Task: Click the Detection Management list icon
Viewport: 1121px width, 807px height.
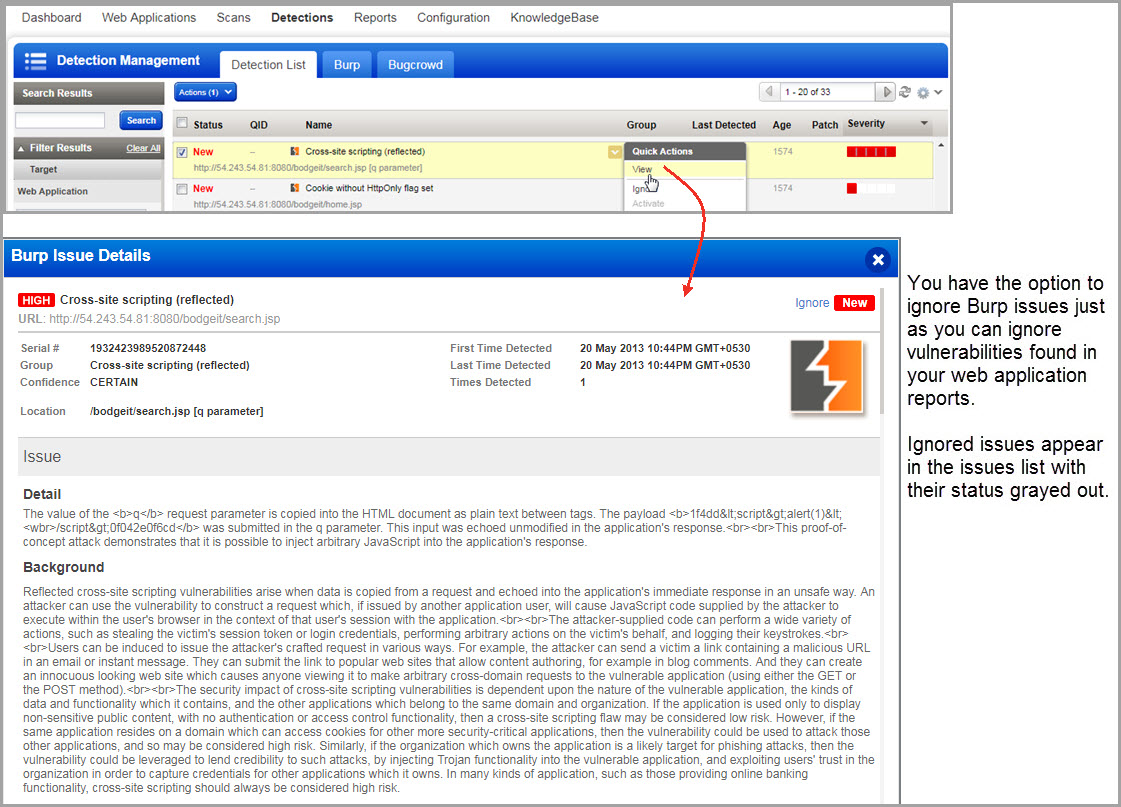Action: click(35, 61)
